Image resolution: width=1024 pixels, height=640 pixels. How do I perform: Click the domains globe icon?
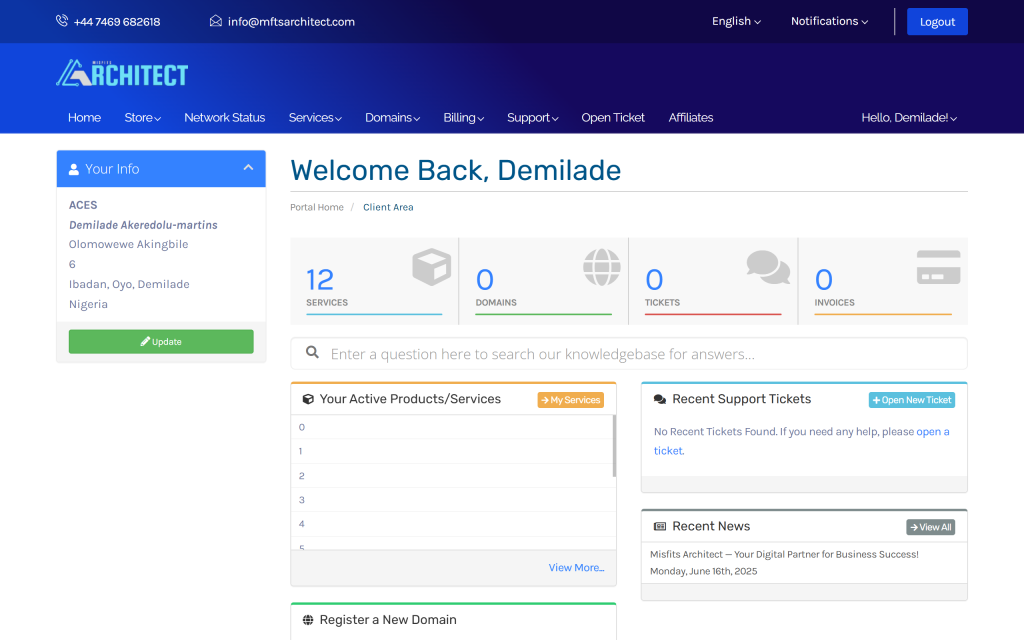pyautogui.click(x=601, y=267)
